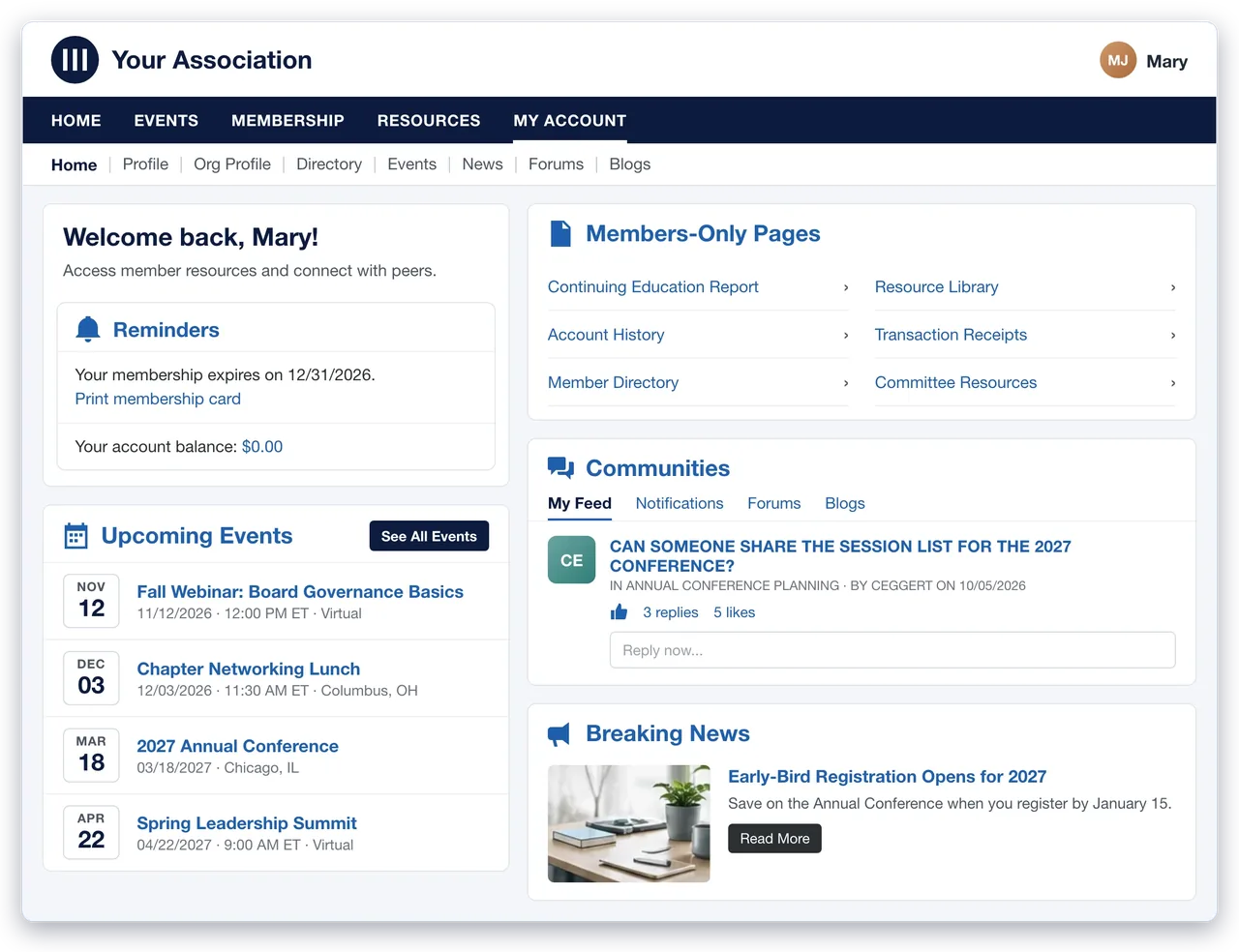Open Org Profile in the sub-navigation

click(x=232, y=164)
